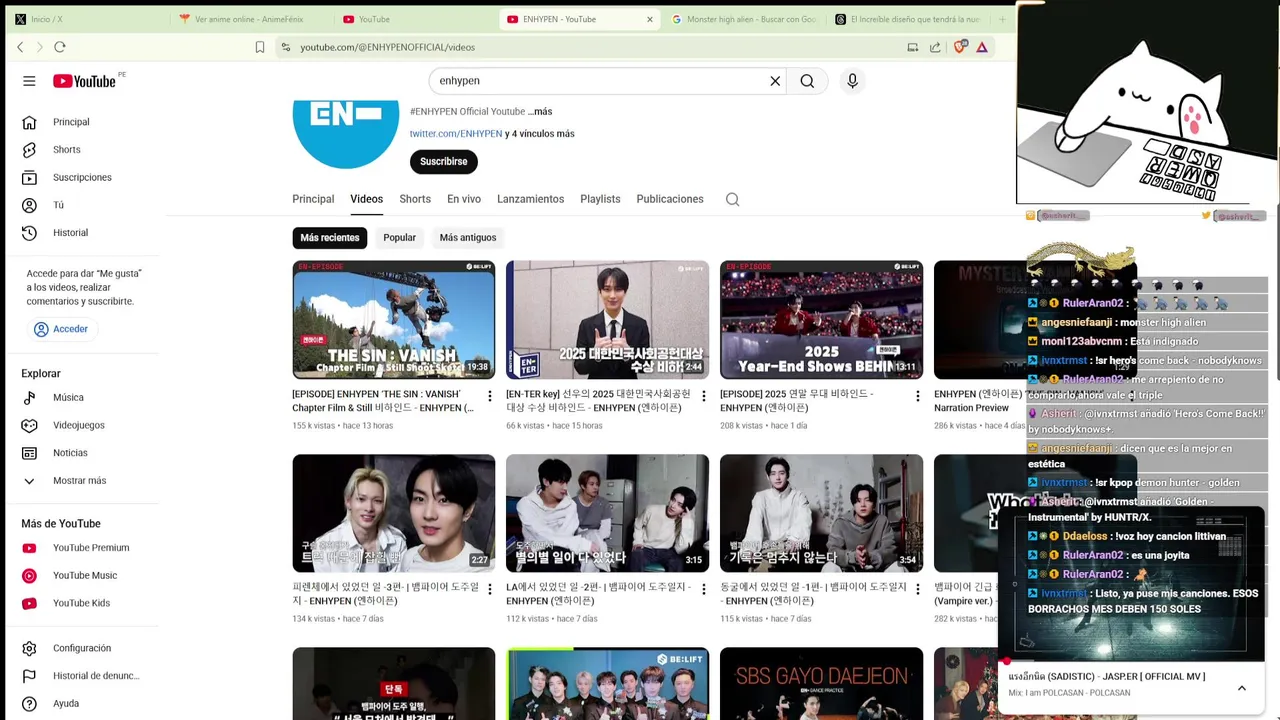
Task: Switch to Publicaciones tab
Action: tap(670, 199)
